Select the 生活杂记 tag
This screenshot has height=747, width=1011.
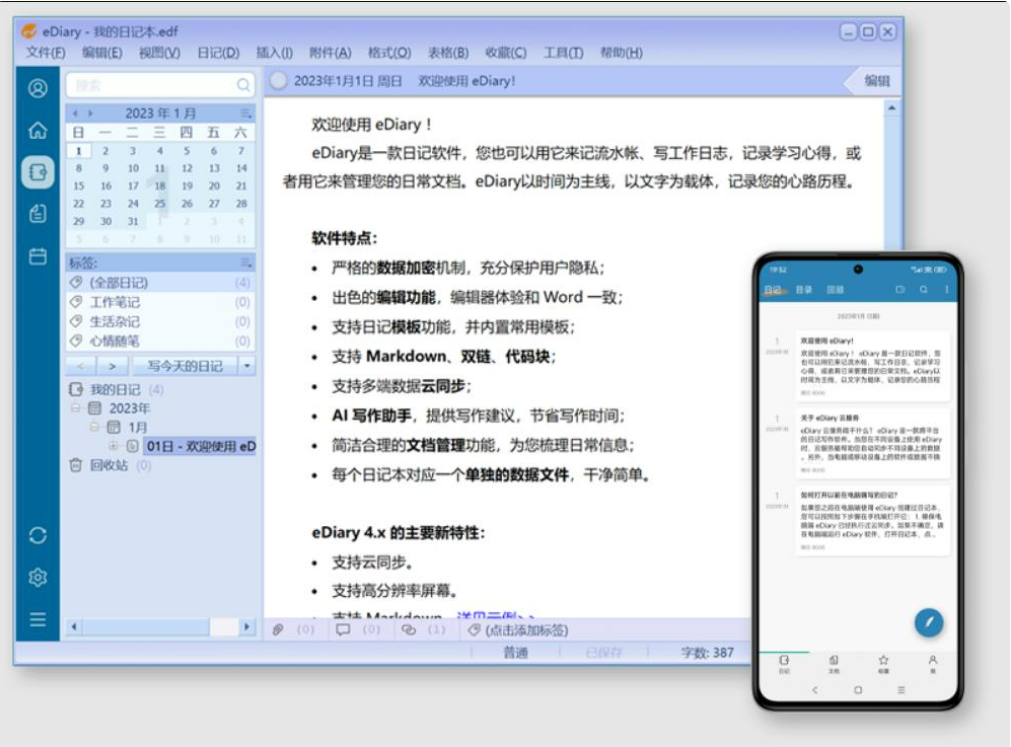[161, 321]
